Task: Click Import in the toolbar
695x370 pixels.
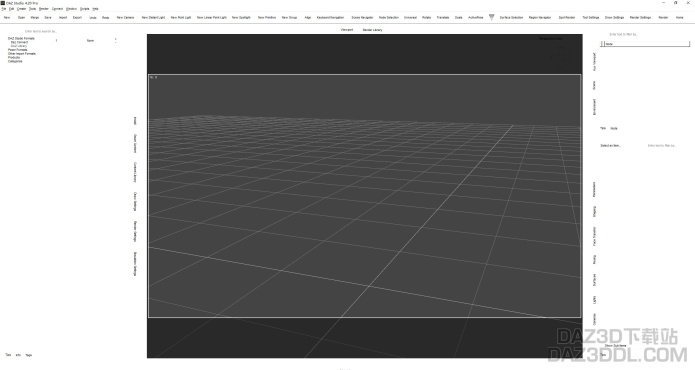Action: click(63, 18)
